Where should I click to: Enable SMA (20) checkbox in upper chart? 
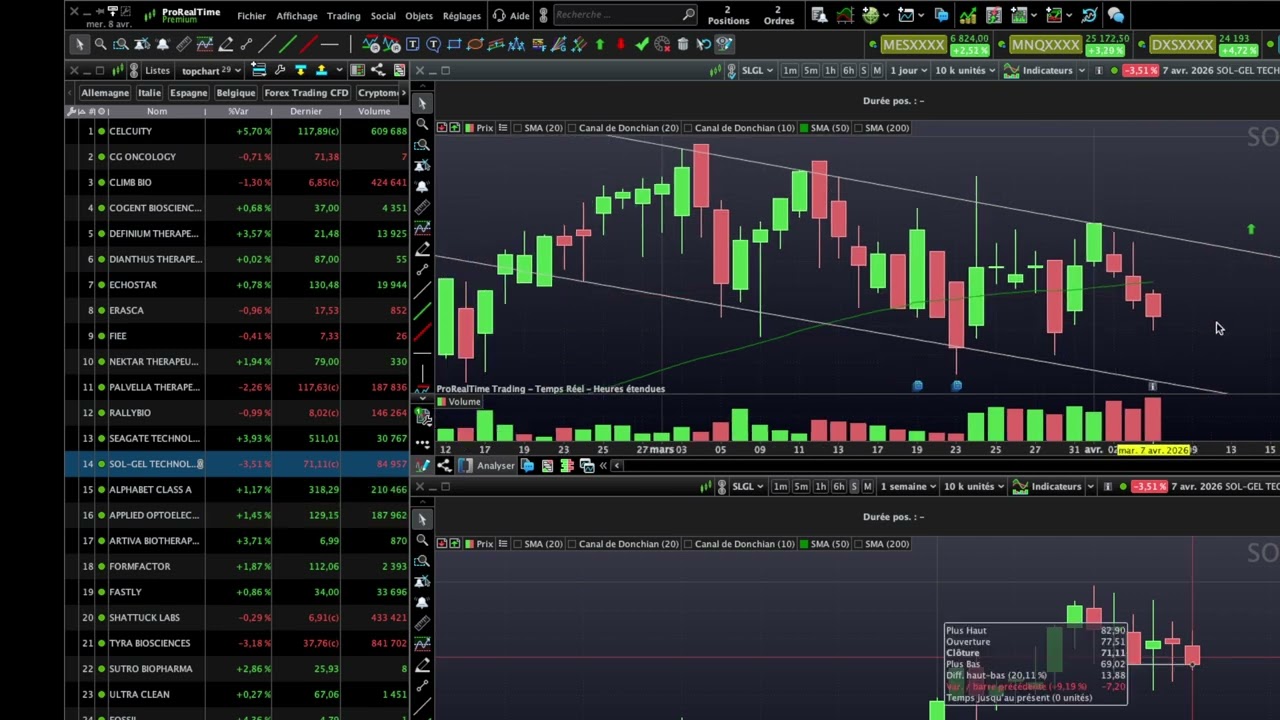(518, 128)
